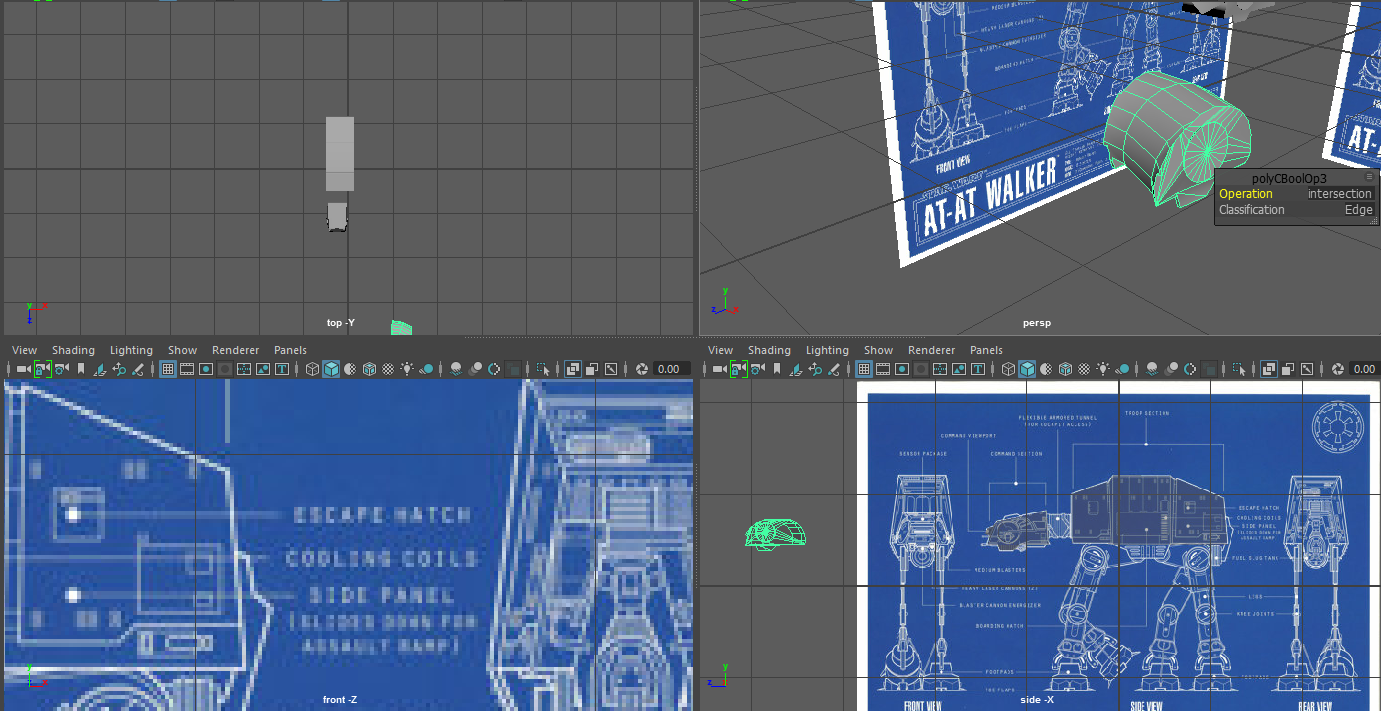Open the View menu of the front panel
Image resolution: width=1381 pixels, height=711 pixels.
click(x=24, y=350)
